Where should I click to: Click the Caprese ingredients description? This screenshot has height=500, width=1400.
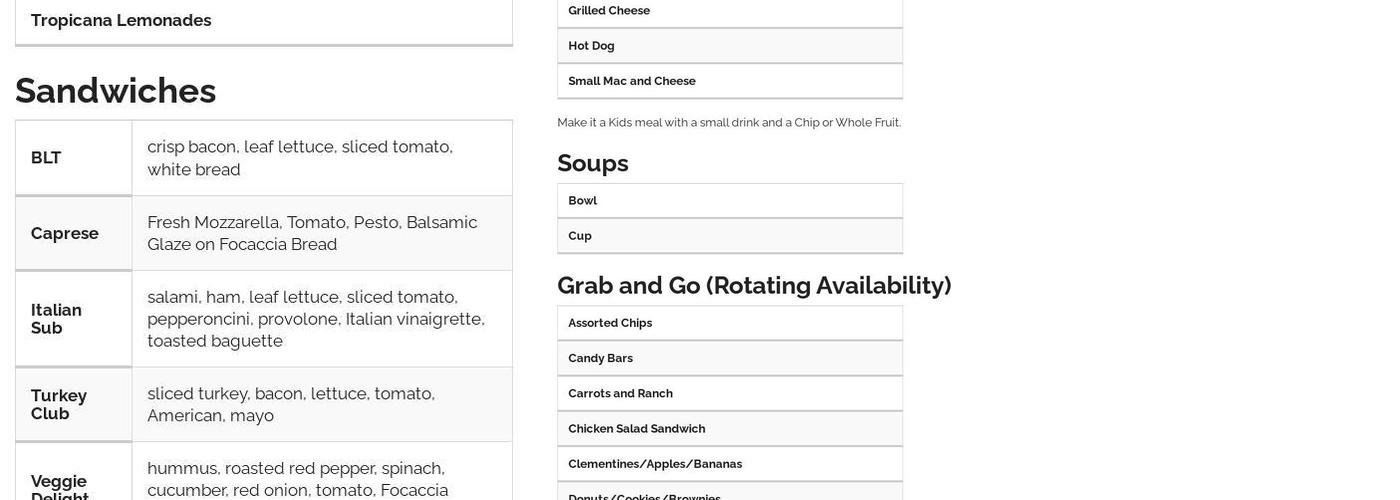[x=312, y=233]
